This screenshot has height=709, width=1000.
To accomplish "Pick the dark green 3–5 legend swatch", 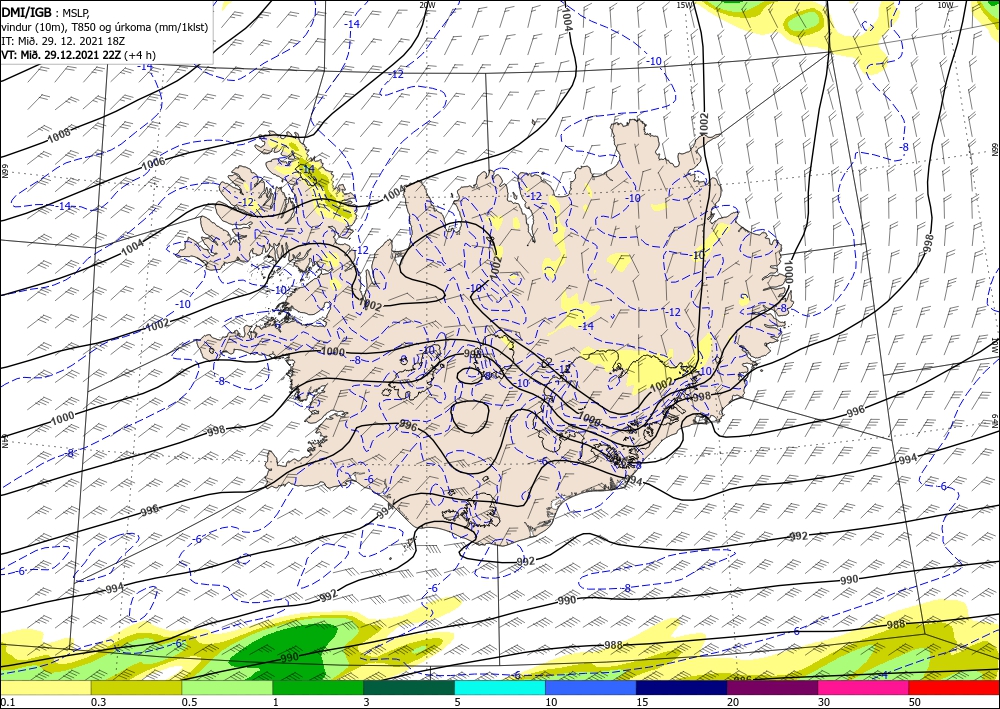I will click(409, 687).
